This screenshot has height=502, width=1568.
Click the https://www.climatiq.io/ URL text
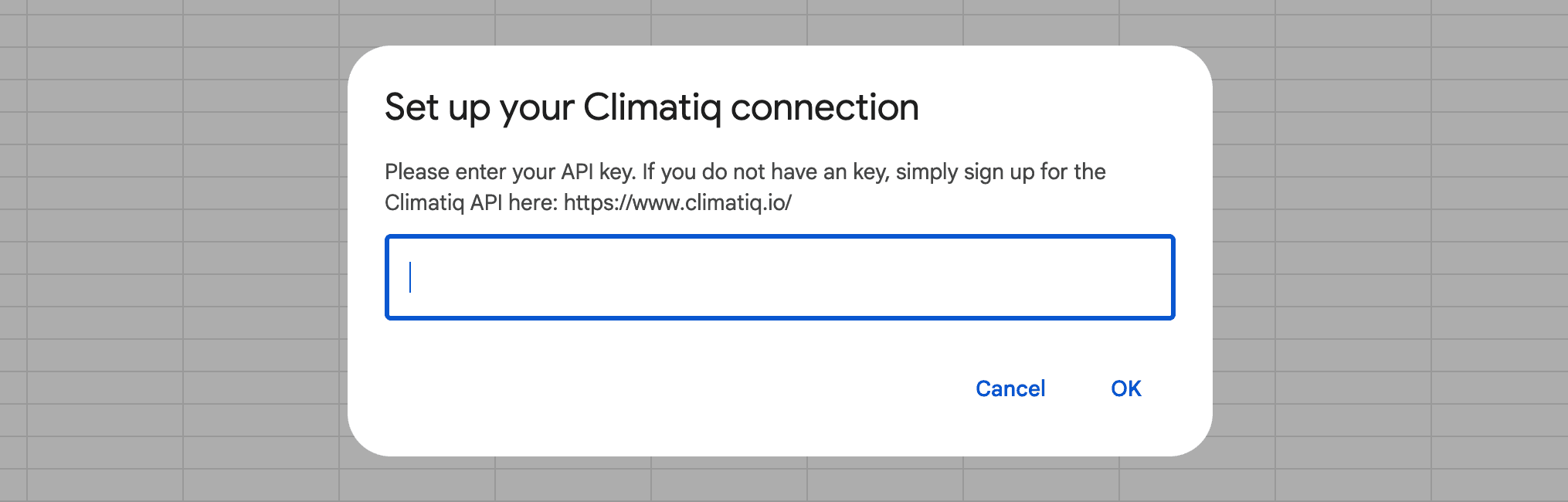(x=677, y=203)
